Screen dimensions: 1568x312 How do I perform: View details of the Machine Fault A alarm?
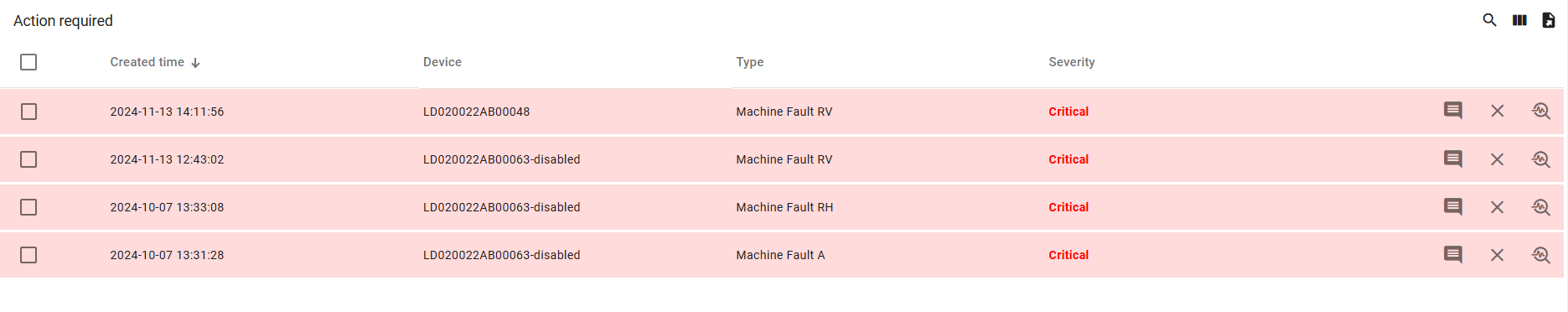(x=1541, y=255)
